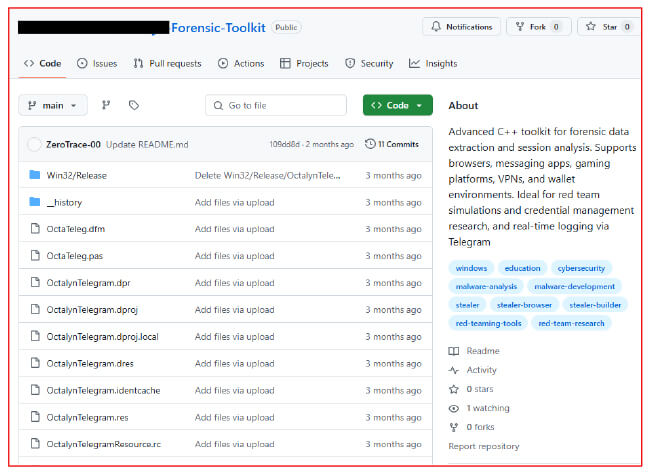Jump to the Readme link
Screen dimensions: 653x474
[x=474, y=351]
